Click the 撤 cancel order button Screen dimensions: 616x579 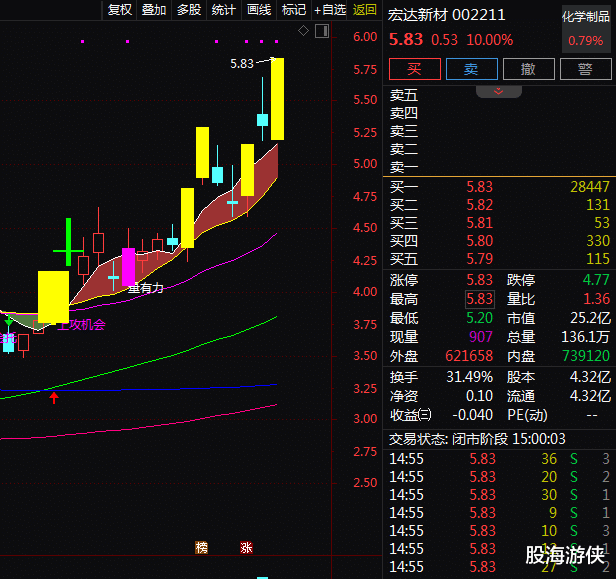(528, 69)
